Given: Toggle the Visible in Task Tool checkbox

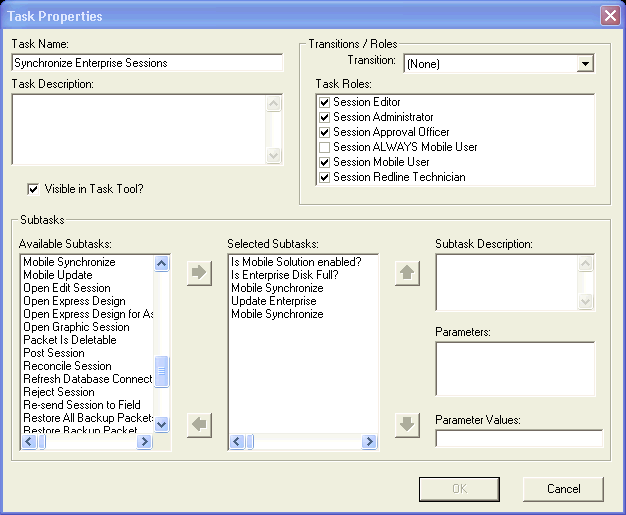Looking at the screenshot, I should click(x=34, y=188).
